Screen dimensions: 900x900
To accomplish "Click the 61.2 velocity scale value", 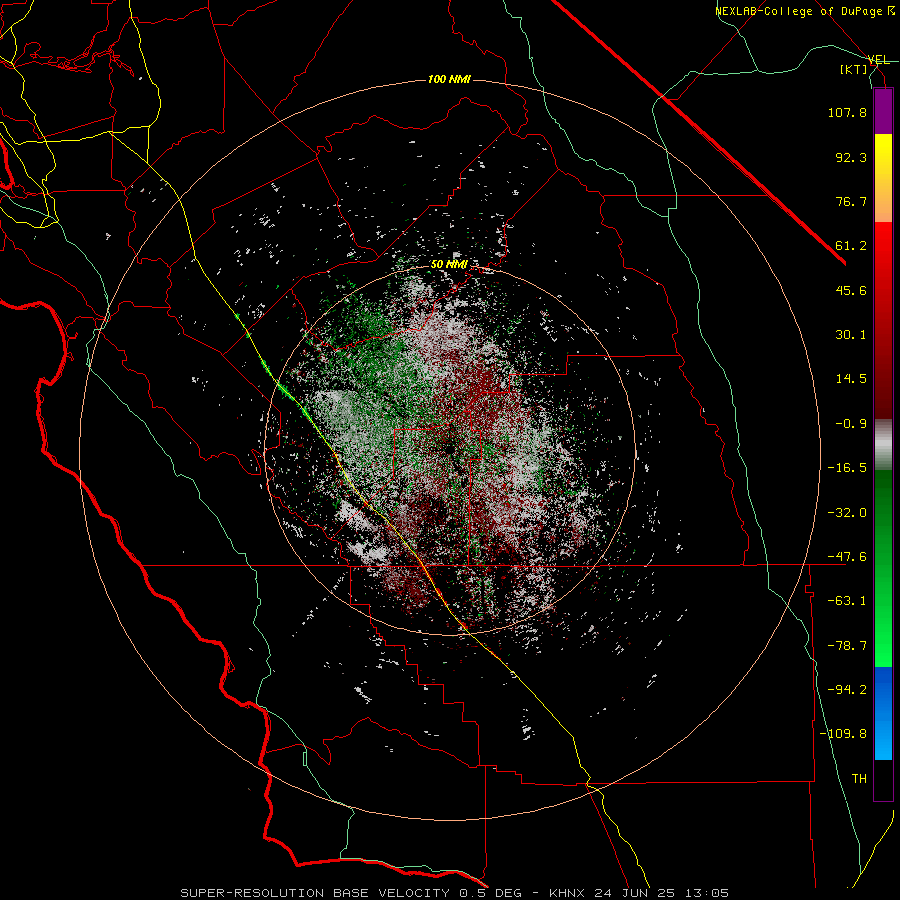I will (851, 246).
